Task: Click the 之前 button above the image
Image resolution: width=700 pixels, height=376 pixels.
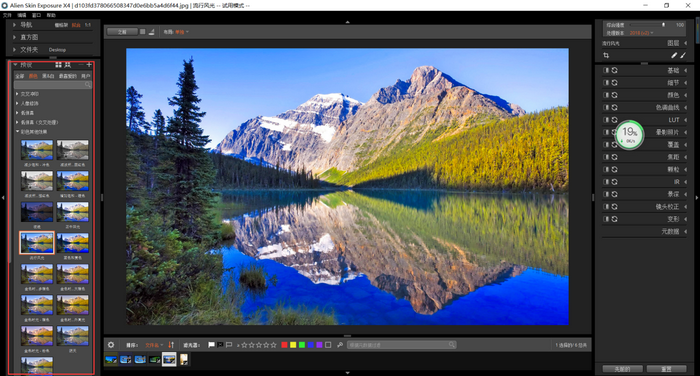Action: click(122, 32)
